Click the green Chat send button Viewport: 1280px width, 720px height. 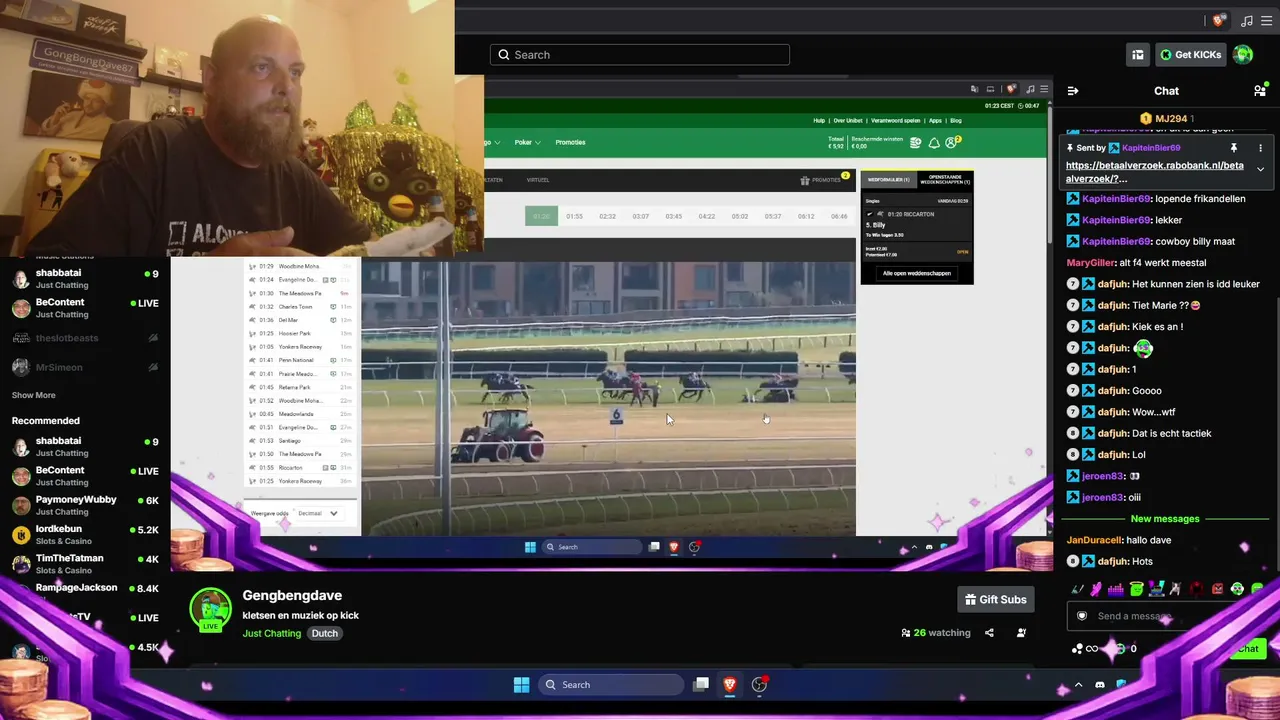point(1248,649)
